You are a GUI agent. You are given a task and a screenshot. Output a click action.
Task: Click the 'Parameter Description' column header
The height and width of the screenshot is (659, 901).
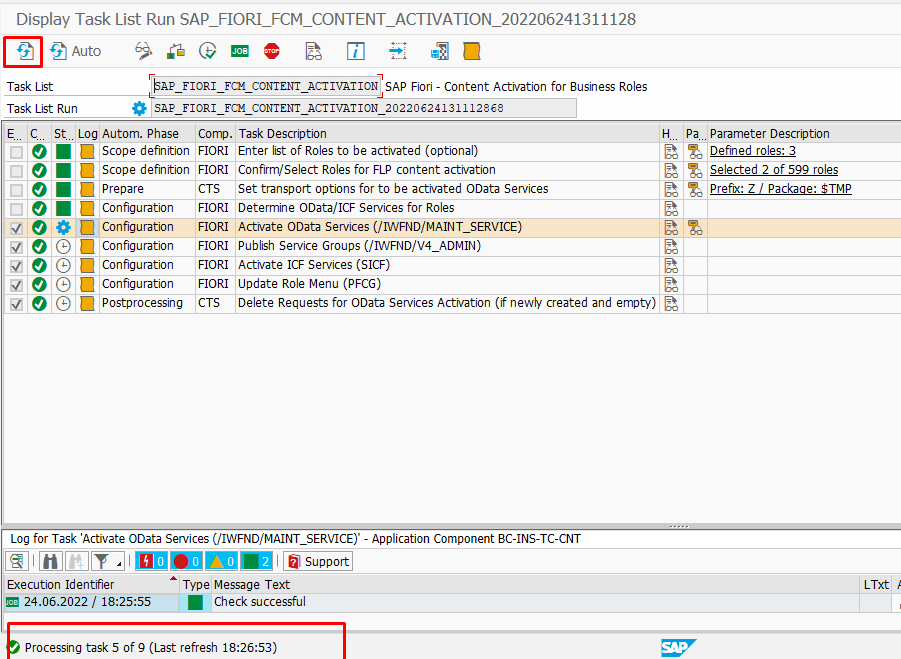click(x=804, y=134)
